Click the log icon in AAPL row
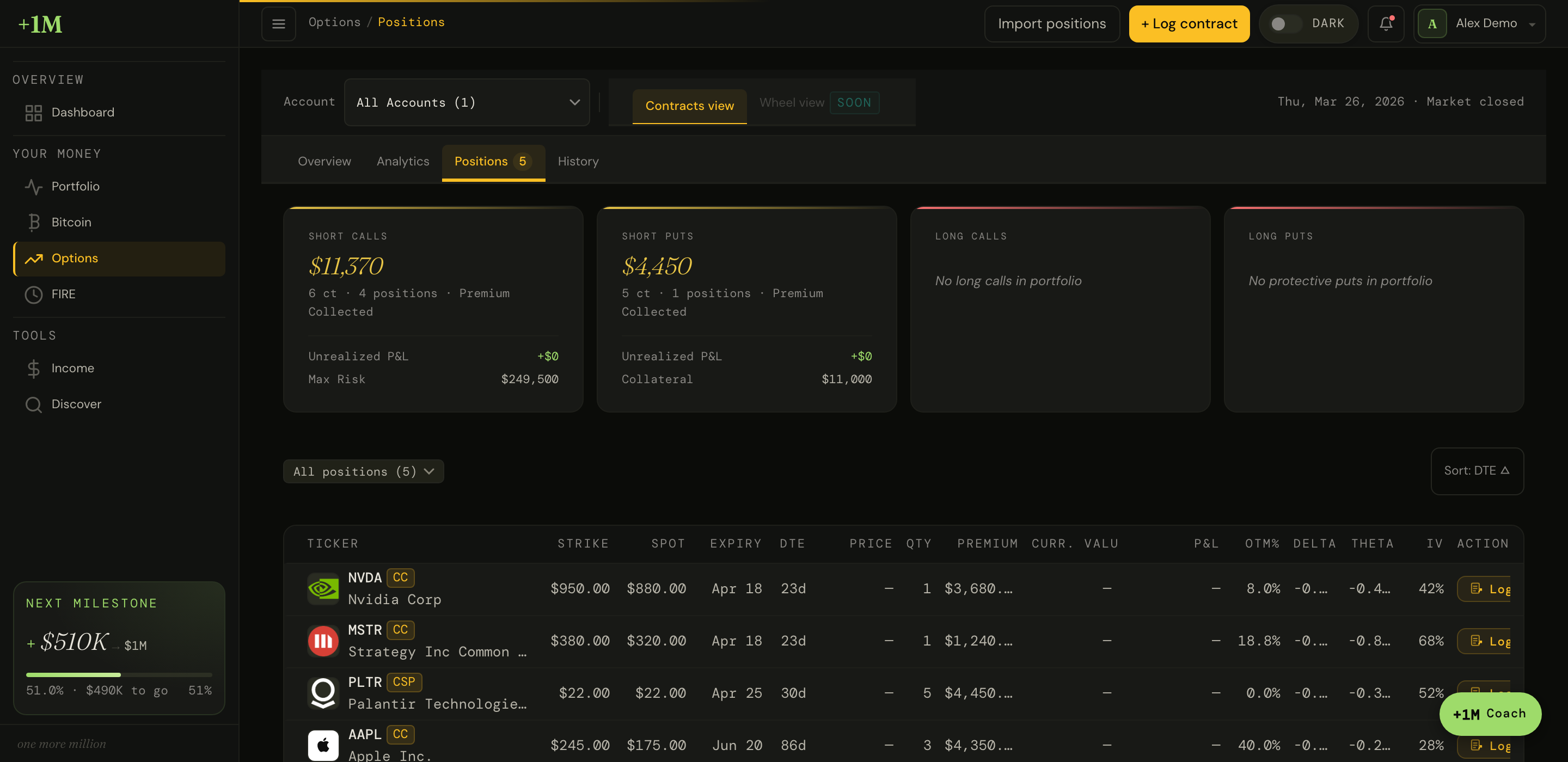1568x762 pixels. (1475, 745)
